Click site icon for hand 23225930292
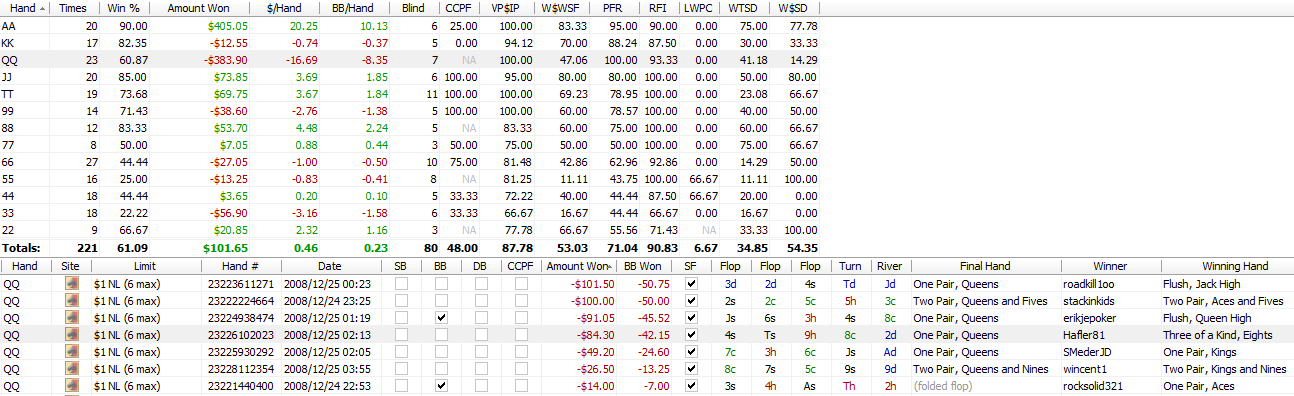 pyautogui.click(x=71, y=351)
